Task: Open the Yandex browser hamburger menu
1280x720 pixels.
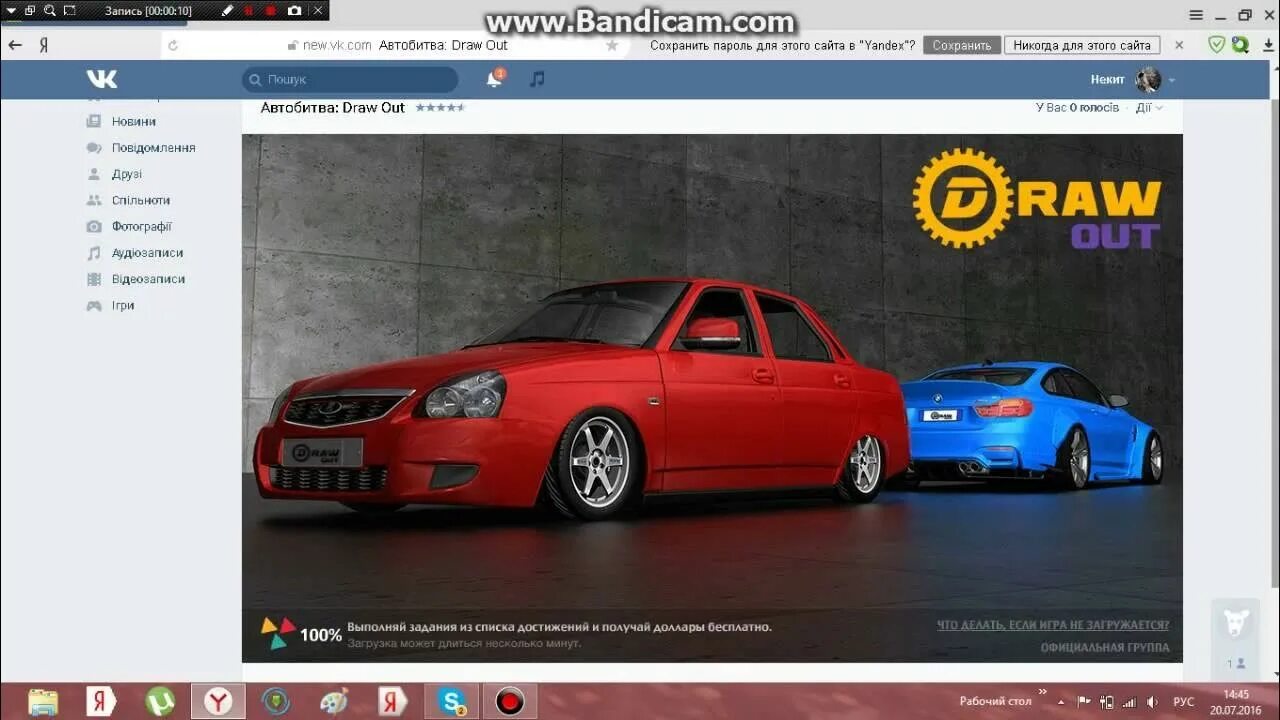Action: pos(1196,15)
